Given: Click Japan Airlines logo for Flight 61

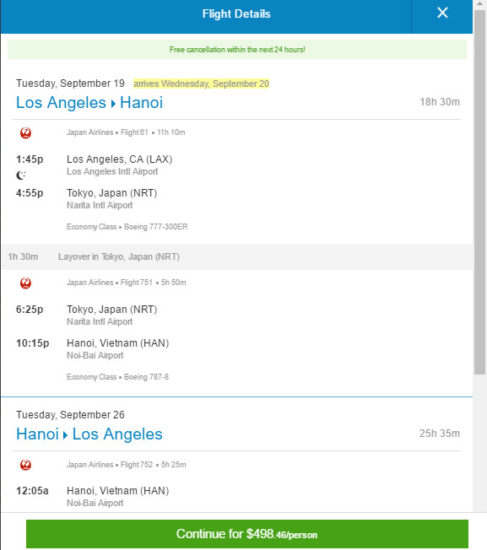Looking at the screenshot, I should (x=26, y=133).
